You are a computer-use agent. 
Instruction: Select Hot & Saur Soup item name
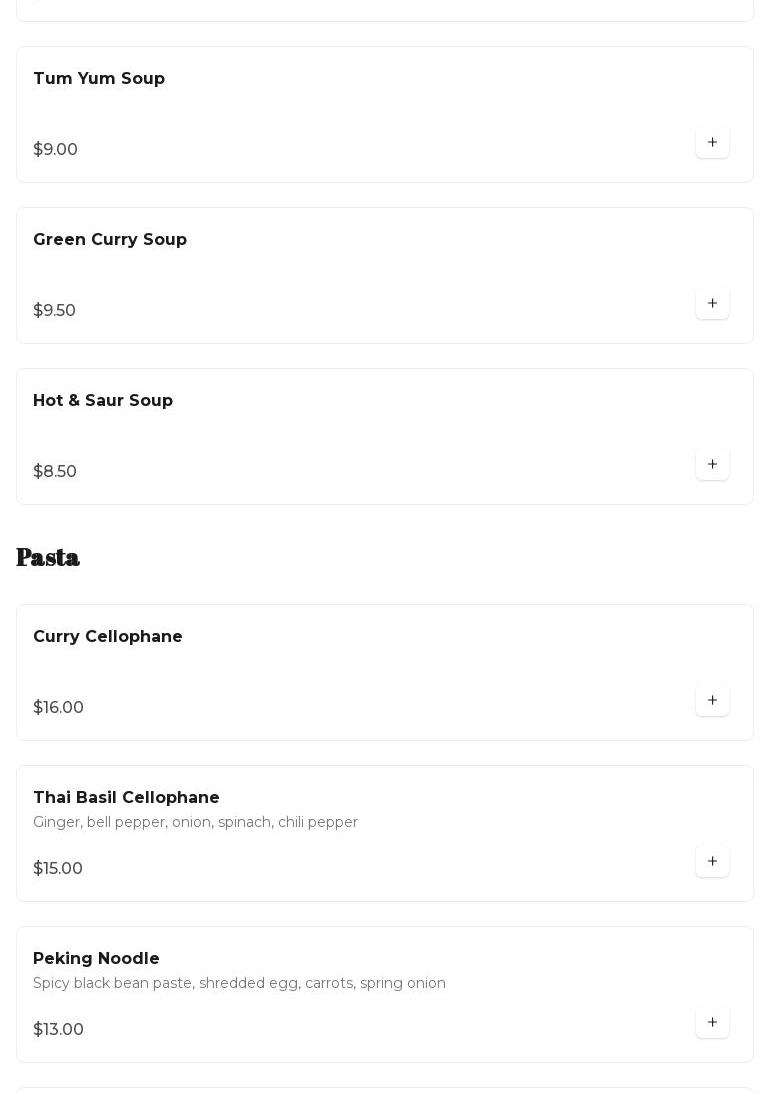click(x=103, y=401)
